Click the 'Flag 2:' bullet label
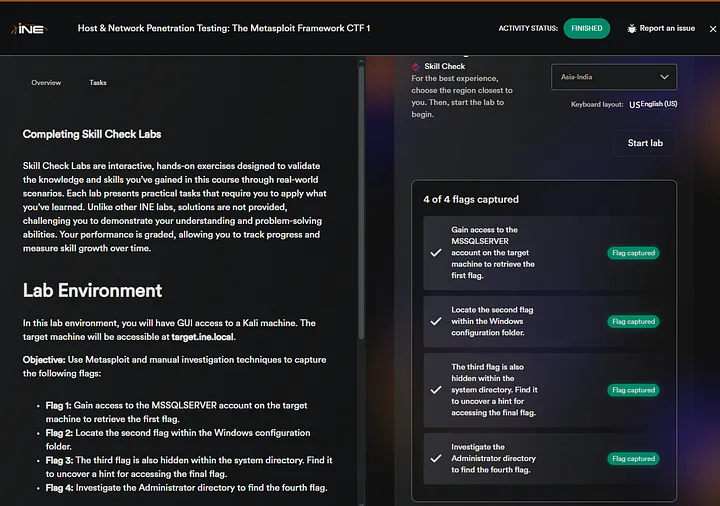The width and height of the screenshot is (720, 506). (59, 433)
